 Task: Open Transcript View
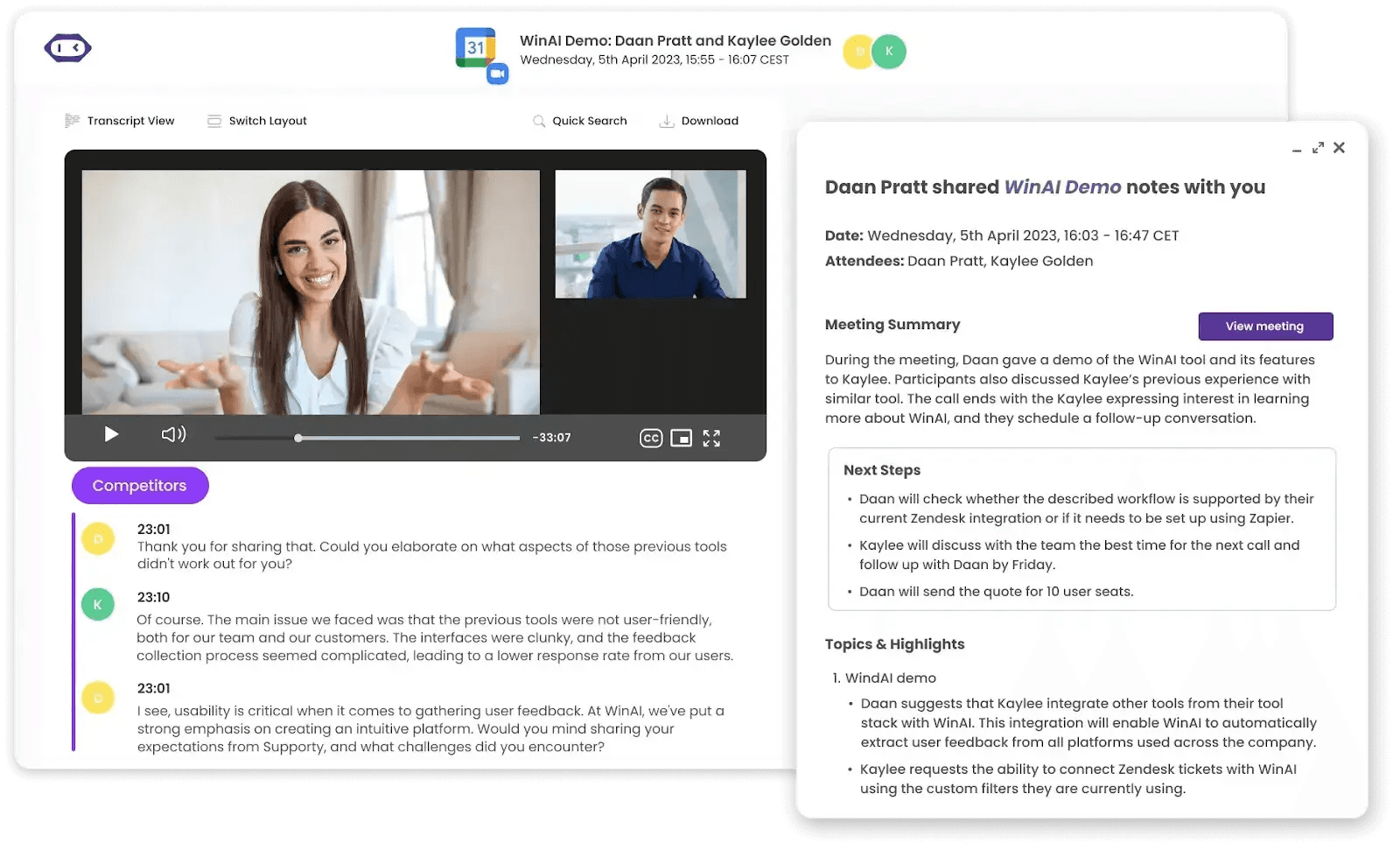coord(120,121)
